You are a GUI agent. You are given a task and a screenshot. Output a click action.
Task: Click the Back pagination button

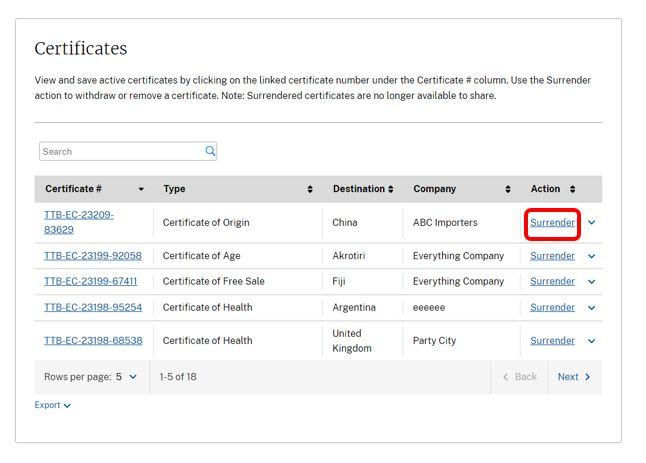point(520,377)
